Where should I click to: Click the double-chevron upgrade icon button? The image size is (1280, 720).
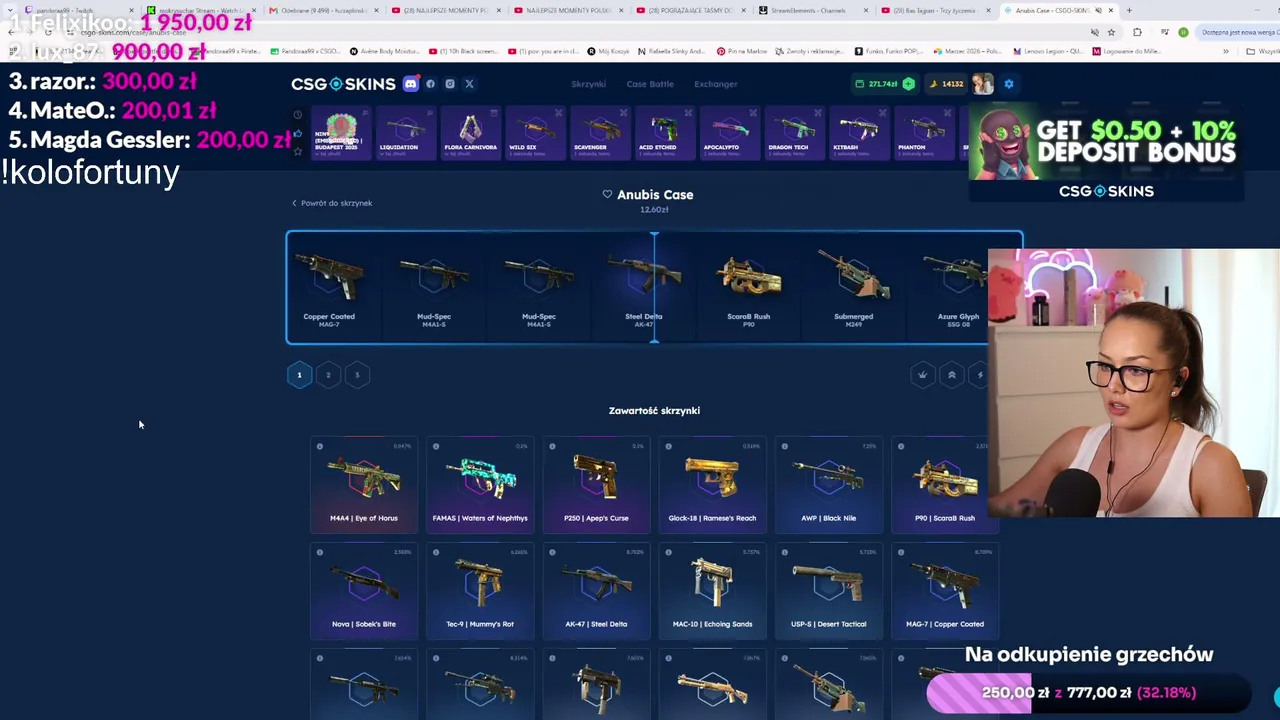[x=951, y=375]
